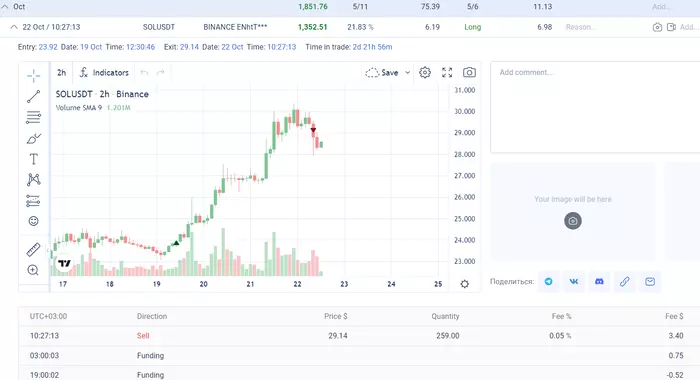Viewport: 700px width, 380px height.
Task: Select the Fibonacci retracement lines tool
Action: [x=33, y=117]
